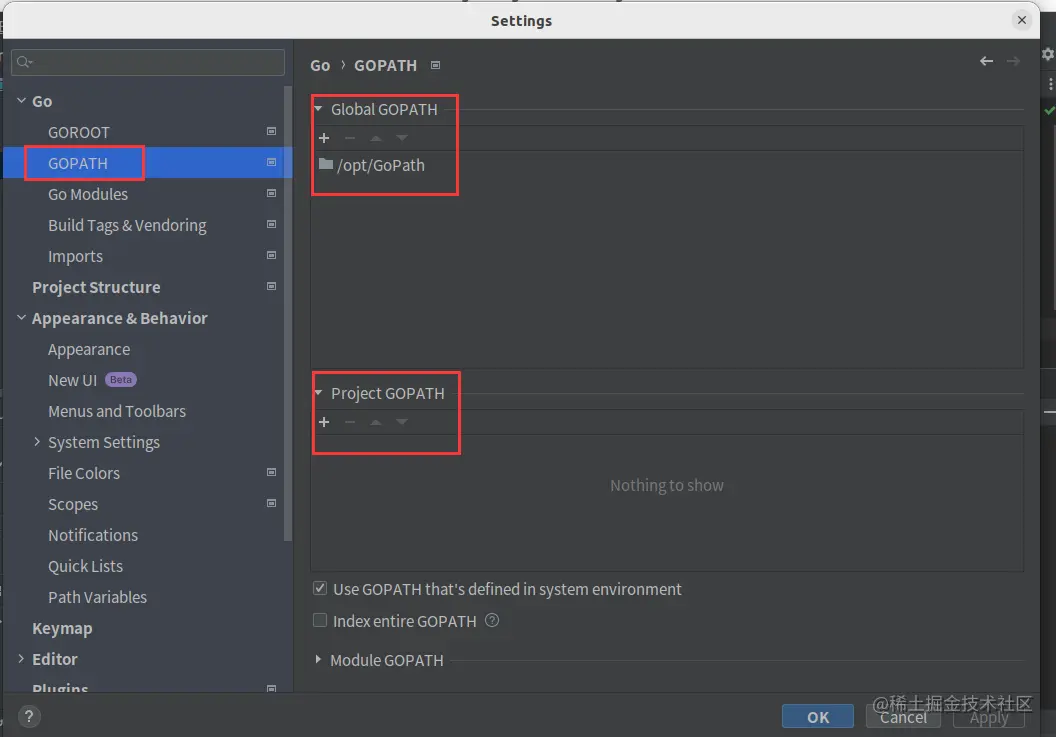The width and height of the screenshot is (1056, 737).
Task: Click the settings tree vertical scrollbar
Action: [288, 313]
